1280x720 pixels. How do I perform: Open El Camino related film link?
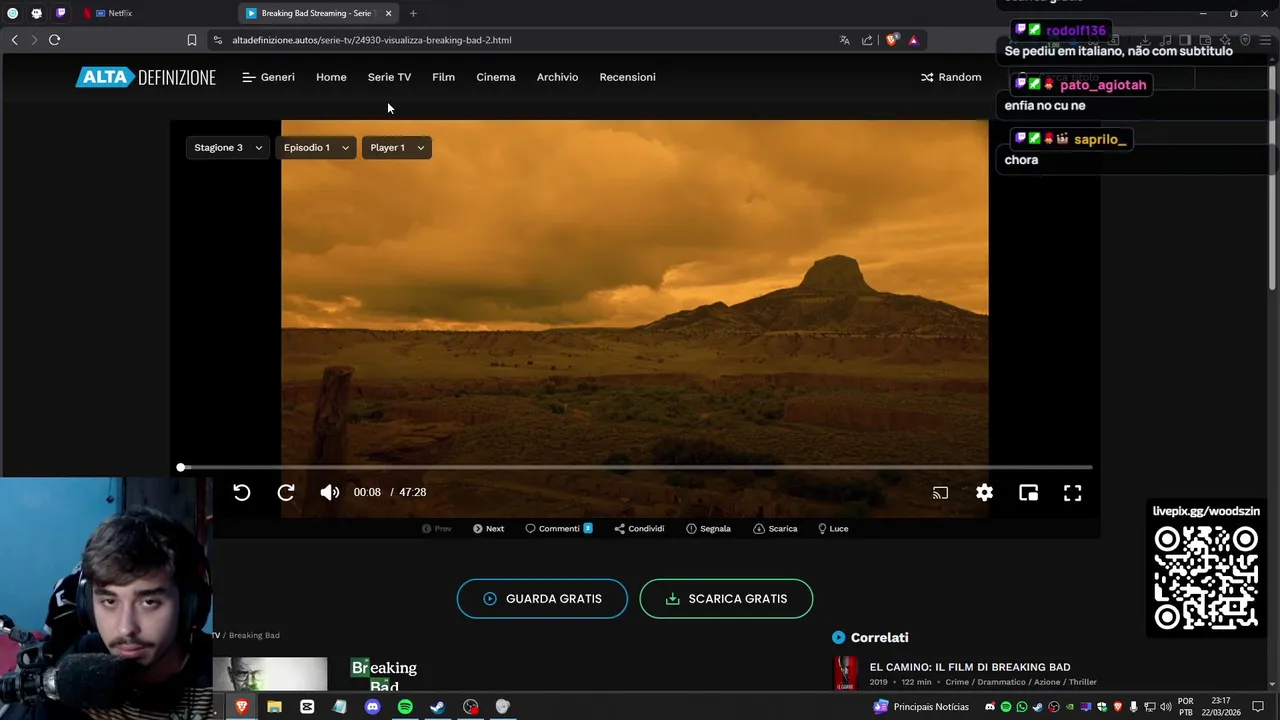(x=970, y=667)
